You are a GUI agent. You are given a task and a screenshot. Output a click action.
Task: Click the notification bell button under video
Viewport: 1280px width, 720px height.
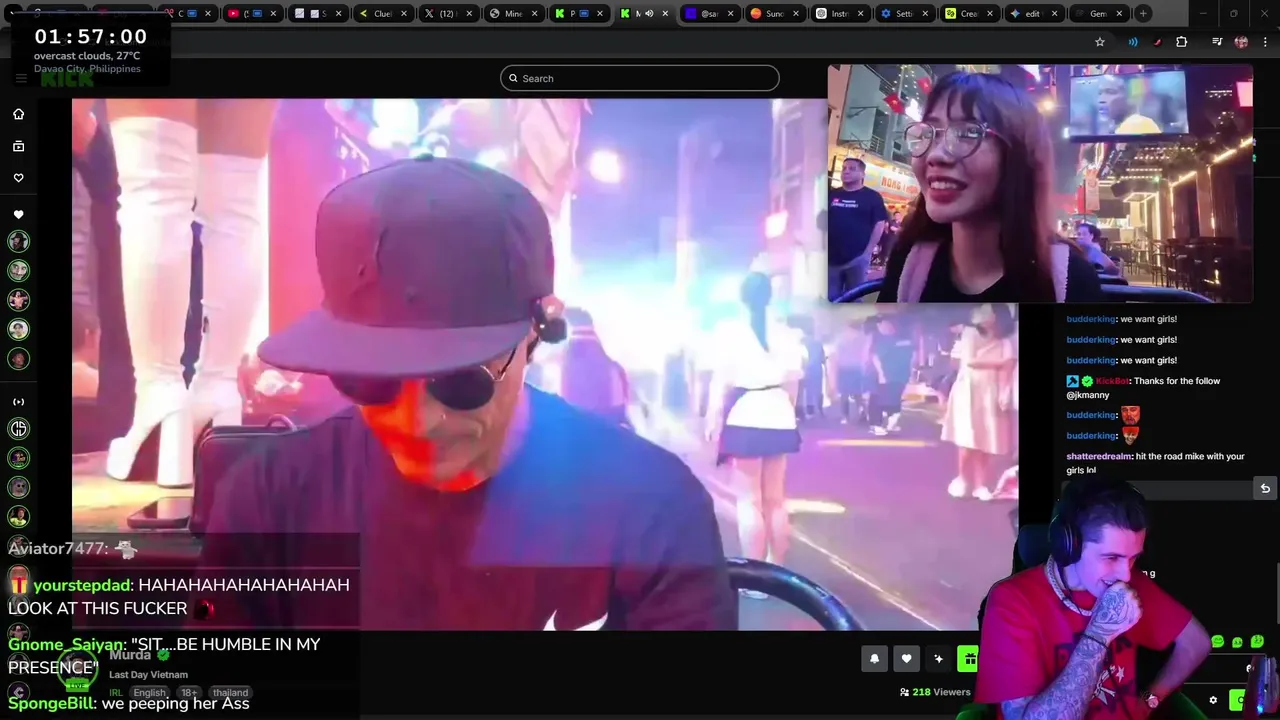coord(874,658)
